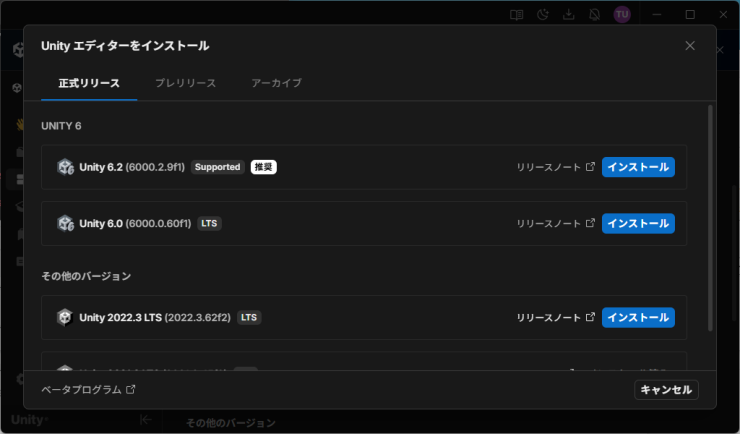Install Unity 6.0 LTS (6000.0.60f1)
The width and height of the screenshot is (740, 434).
(638, 223)
